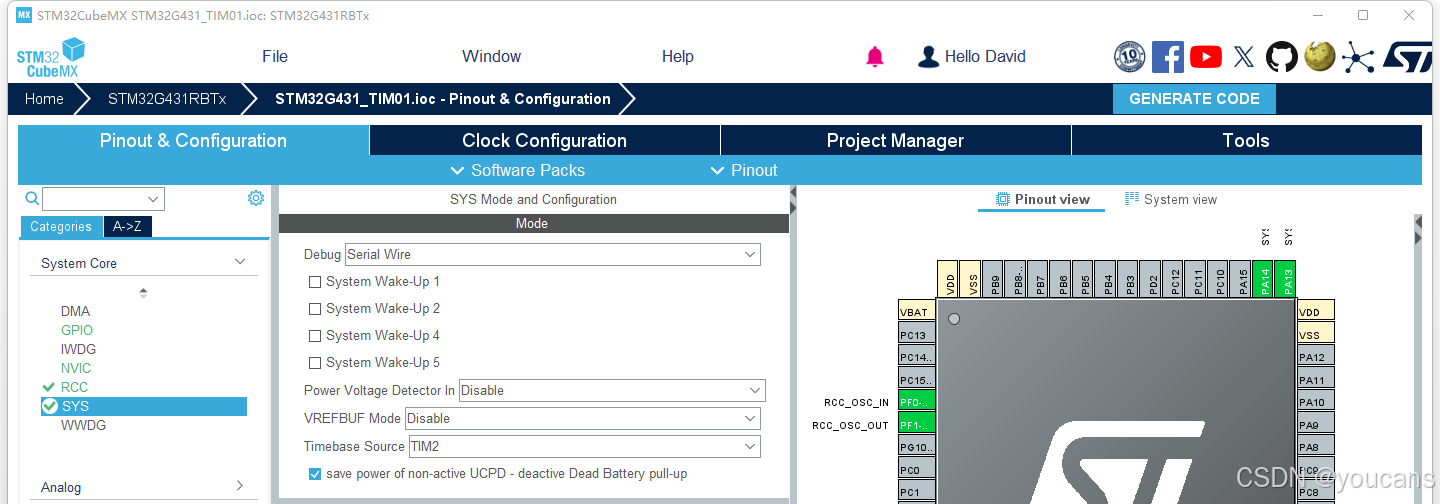
Task: Enable System Wake-Up 4 checkbox
Action: 315,336
